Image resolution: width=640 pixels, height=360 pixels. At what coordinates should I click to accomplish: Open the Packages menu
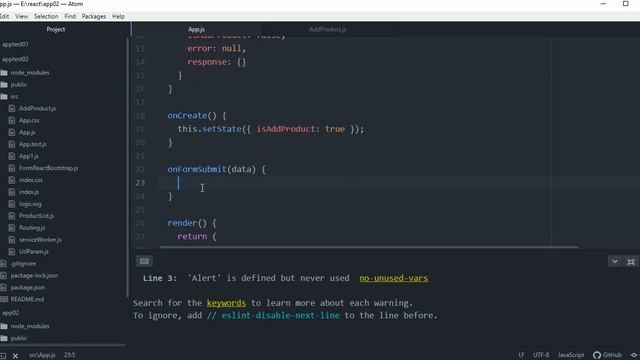tap(94, 16)
